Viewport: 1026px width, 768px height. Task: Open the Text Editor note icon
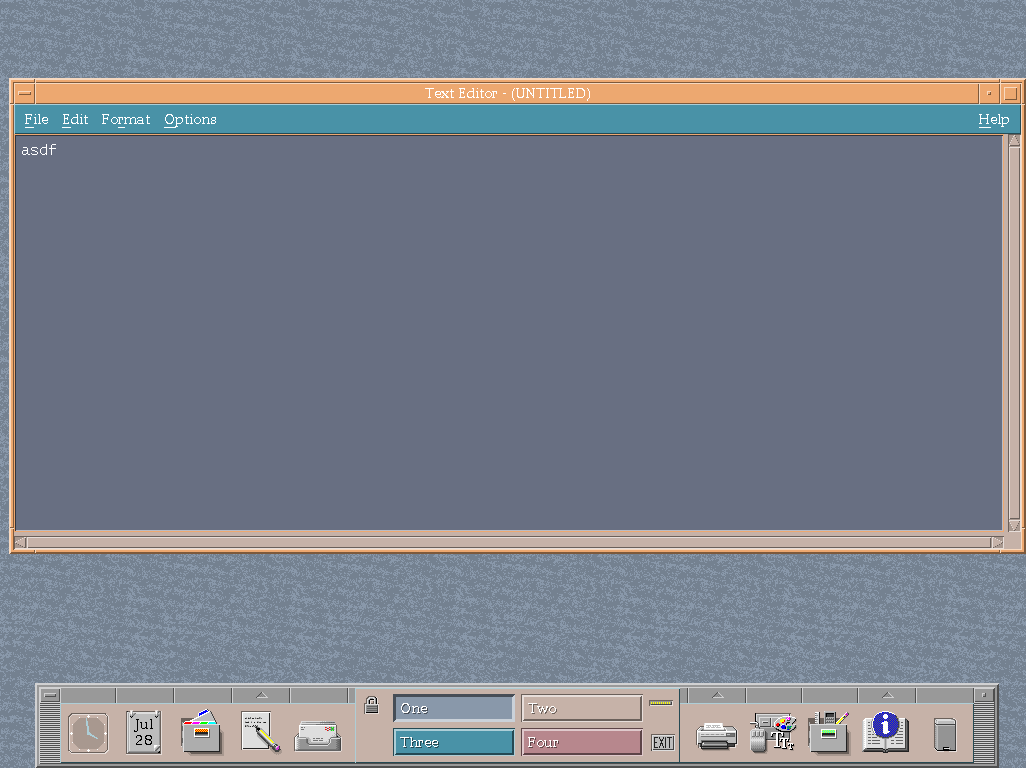(259, 732)
